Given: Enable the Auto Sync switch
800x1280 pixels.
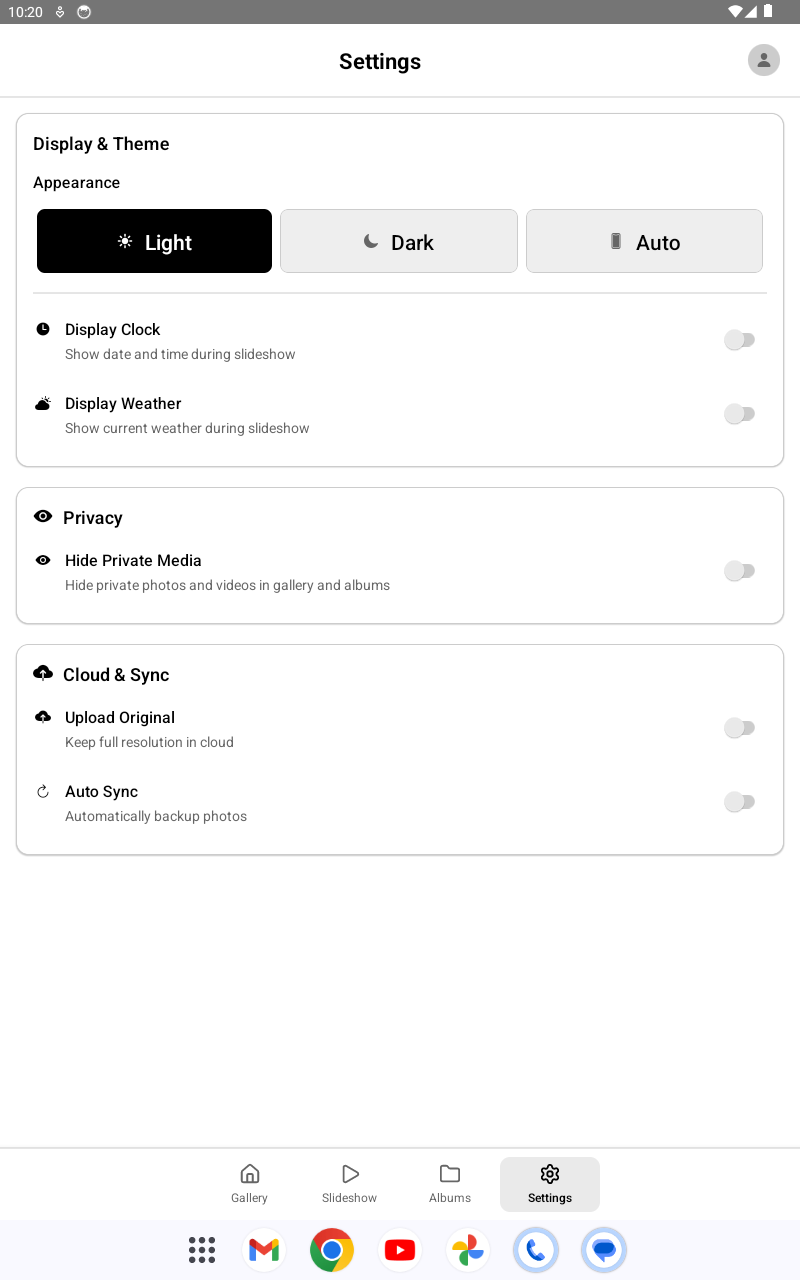Looking at the screenshot, I should pos(740,801).
